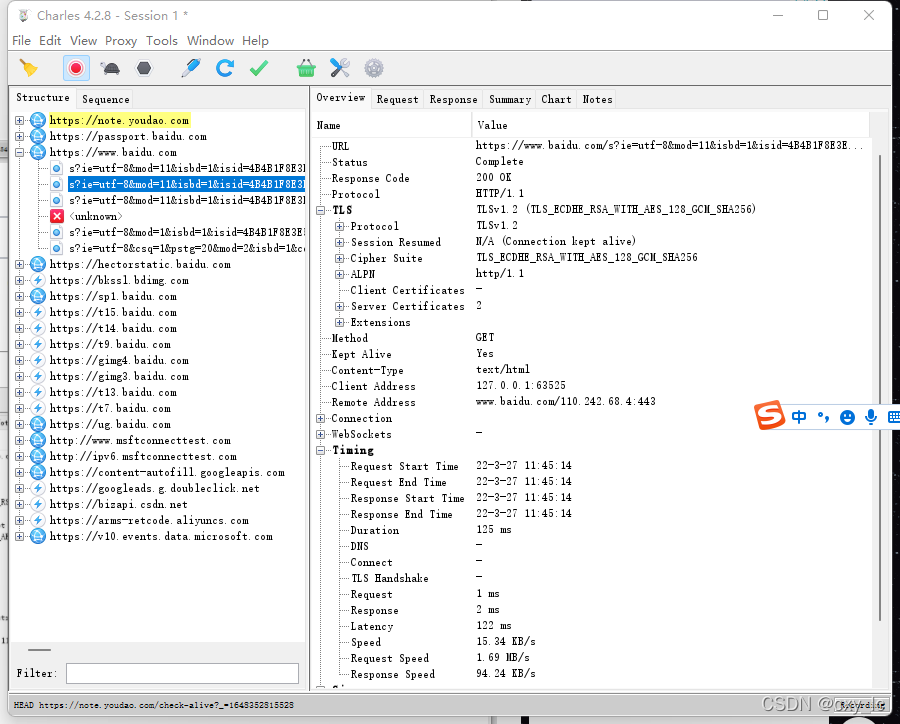This screenshot has width=900, height=724.
Task: Click the Sogou microphone voice input icon
Action: pyautogui.click(x=871, y=417)
